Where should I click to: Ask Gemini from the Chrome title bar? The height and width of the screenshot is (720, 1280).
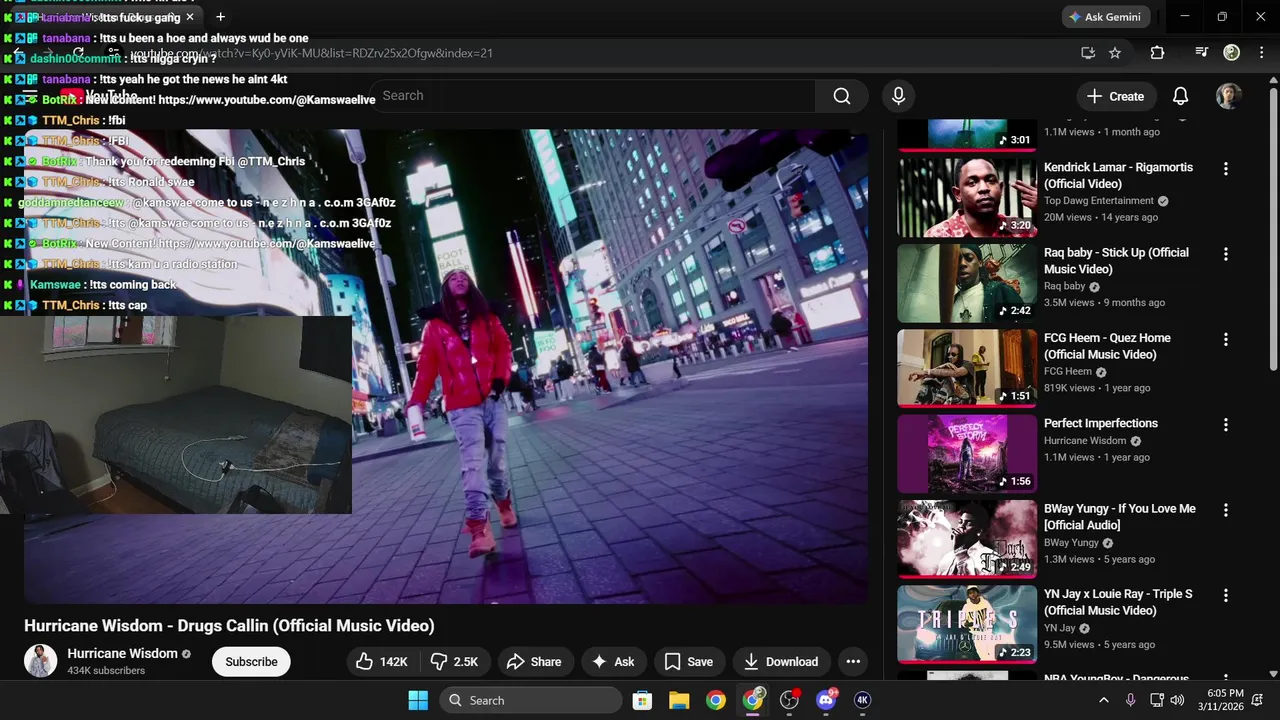(x=1104, y=17)
